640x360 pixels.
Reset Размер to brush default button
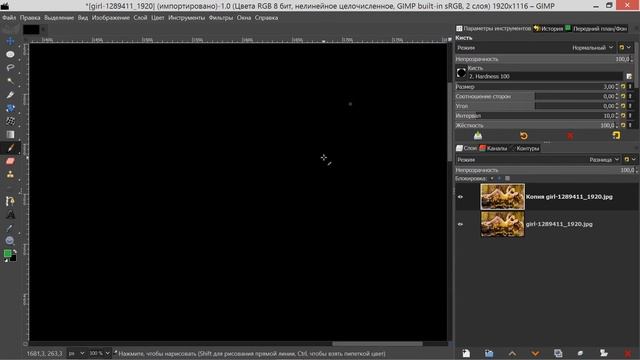pyautogui.click(x=623, y=87)
